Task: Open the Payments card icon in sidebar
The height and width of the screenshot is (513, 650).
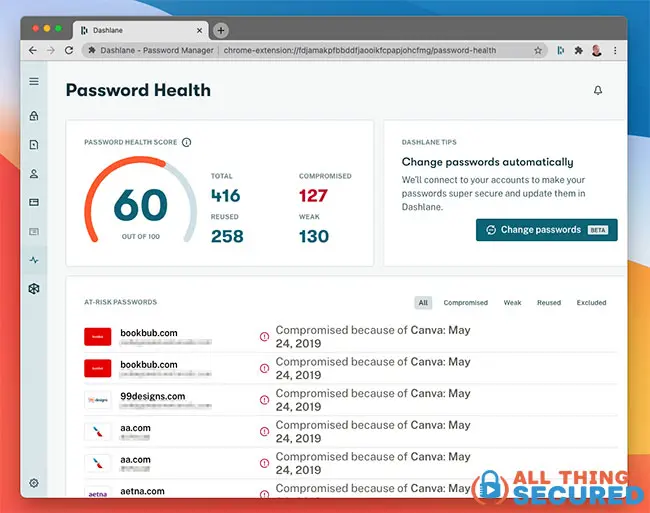Action: click(34, 202)
